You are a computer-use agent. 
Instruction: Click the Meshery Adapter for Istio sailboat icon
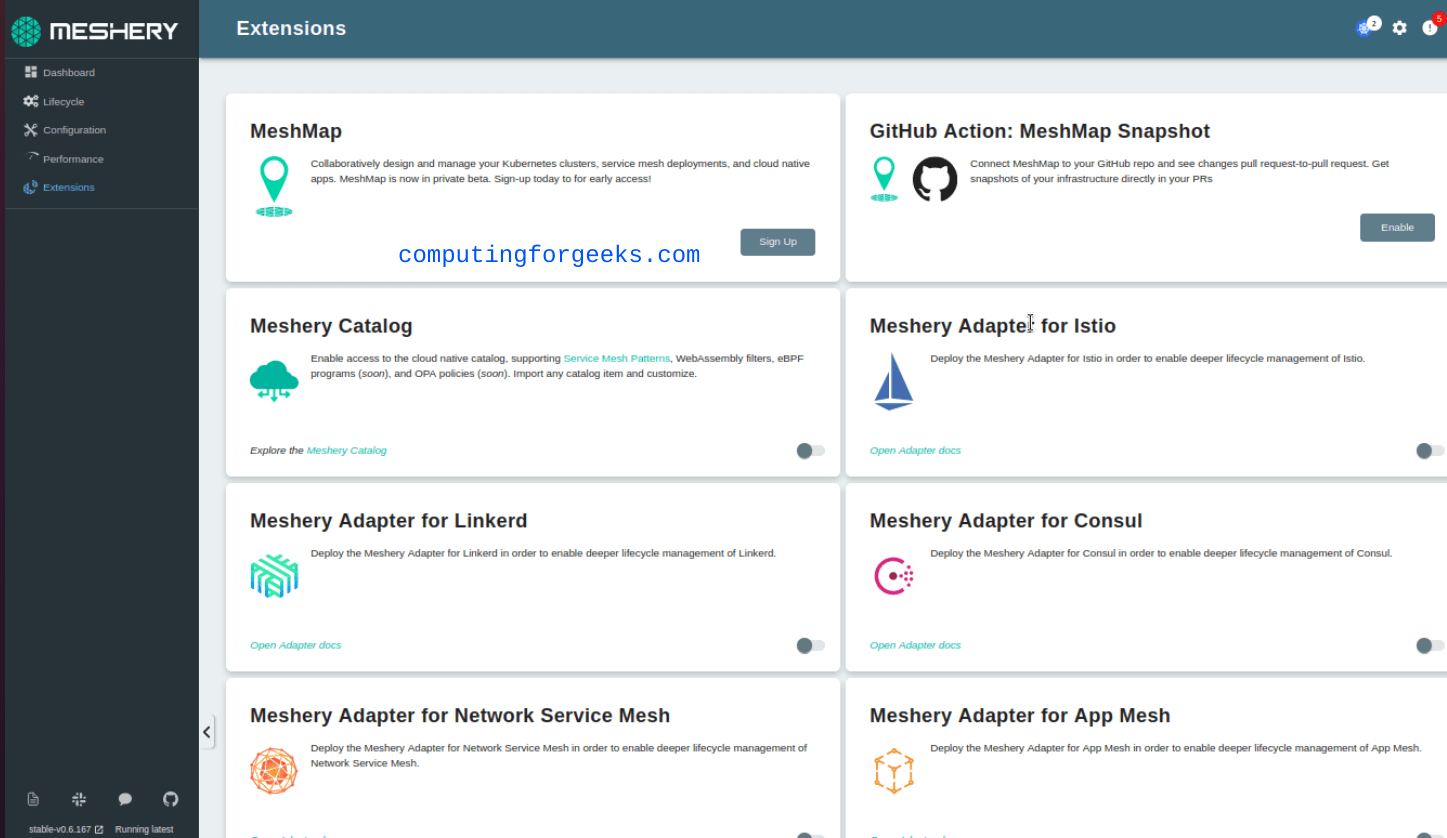coord(891,382)
